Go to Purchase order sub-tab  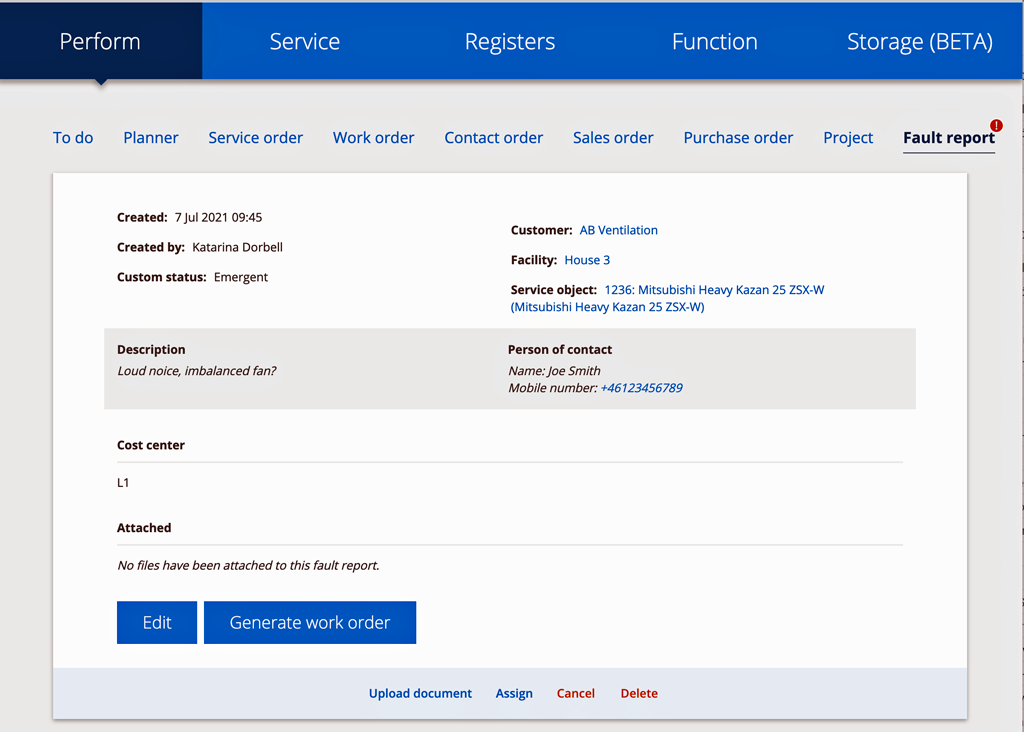pyautogui.click(x=738, y=138)
